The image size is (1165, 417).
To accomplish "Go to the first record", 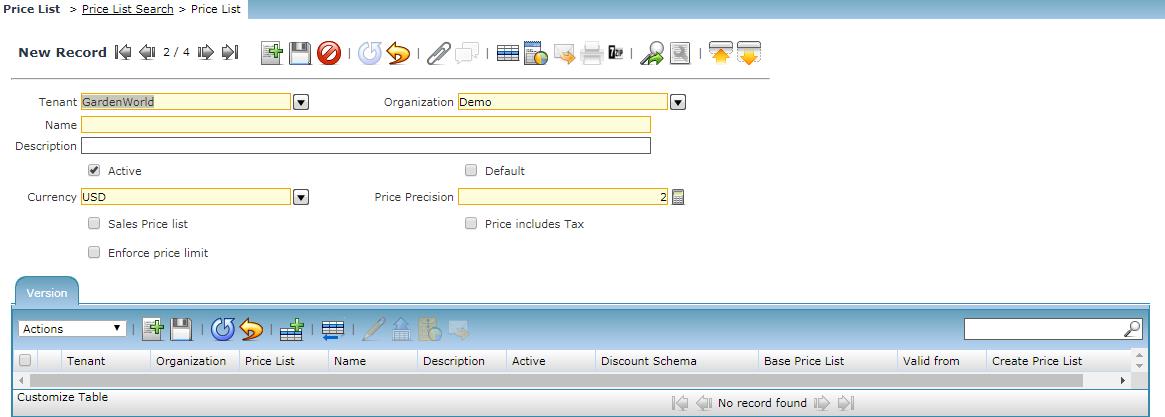I will 123,52.
